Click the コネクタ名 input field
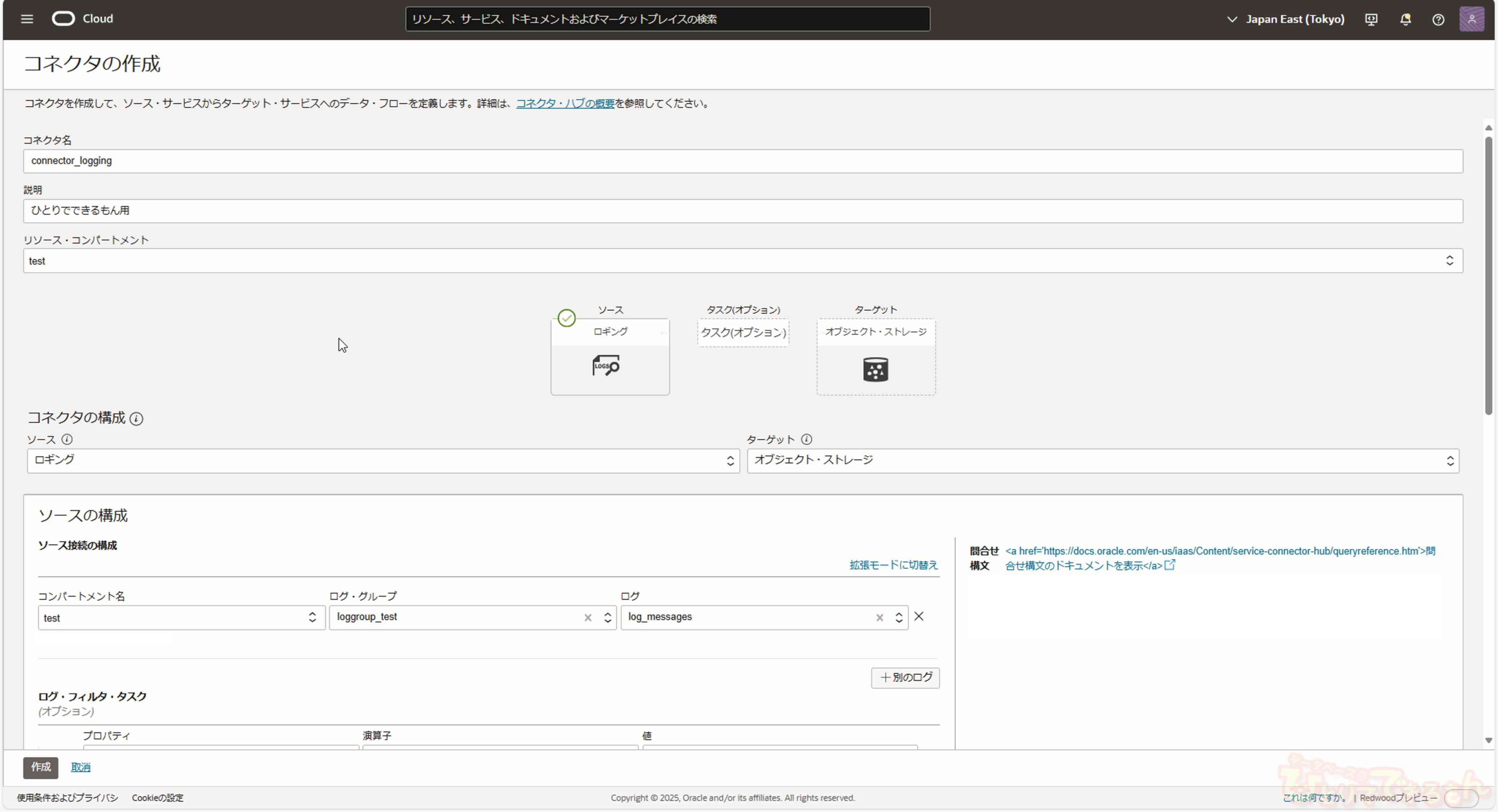Image resolution: width=1498 pixels, height=812 pixels. tap(743, 161)
